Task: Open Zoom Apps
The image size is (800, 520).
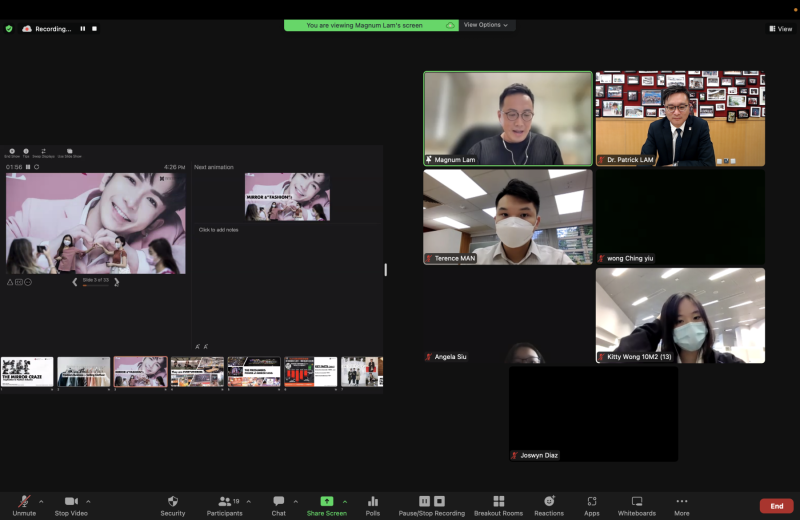Action: tap(591, 506)
